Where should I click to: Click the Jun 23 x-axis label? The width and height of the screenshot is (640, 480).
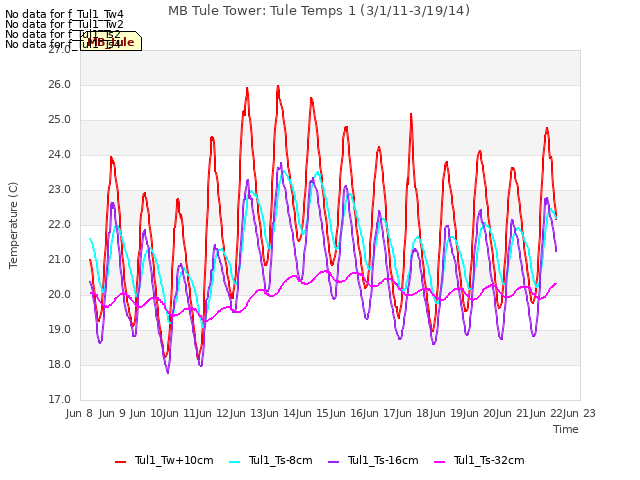point(579,413)
